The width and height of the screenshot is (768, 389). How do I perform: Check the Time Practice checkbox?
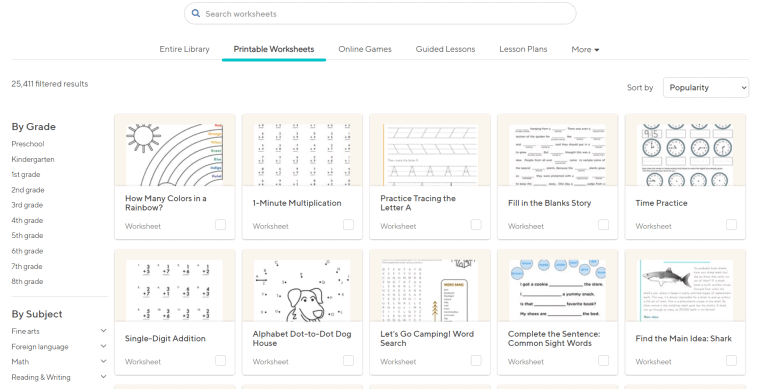731,224
